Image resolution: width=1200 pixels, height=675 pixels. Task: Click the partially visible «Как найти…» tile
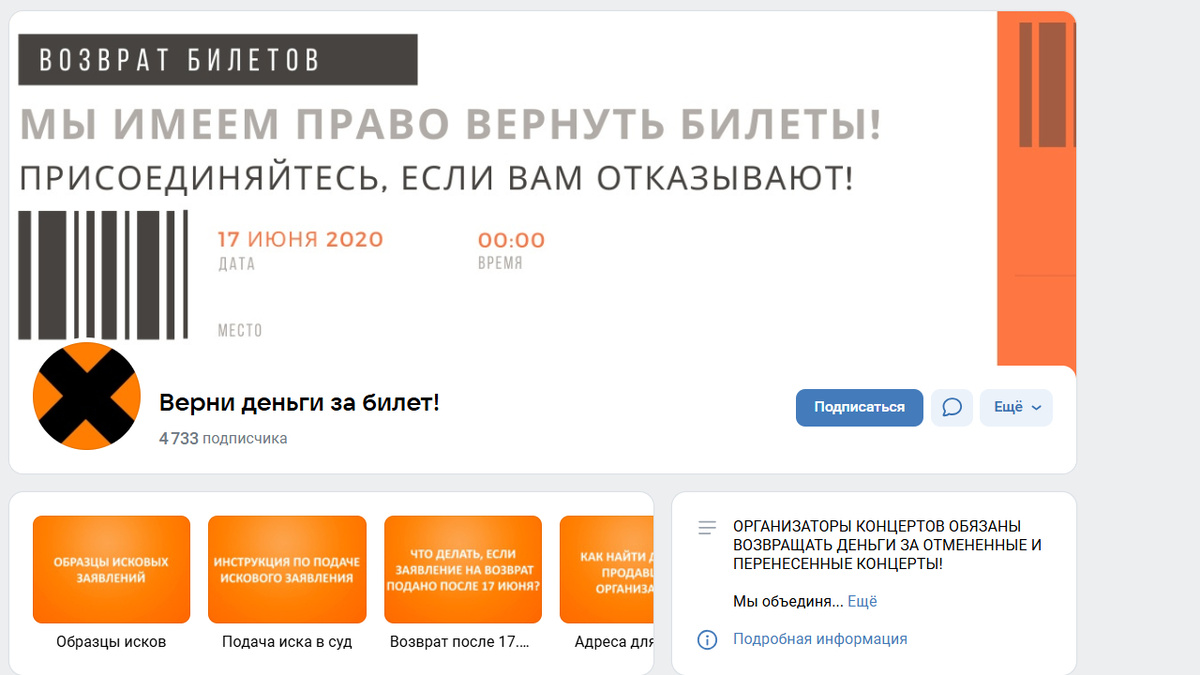coord(606,569)
